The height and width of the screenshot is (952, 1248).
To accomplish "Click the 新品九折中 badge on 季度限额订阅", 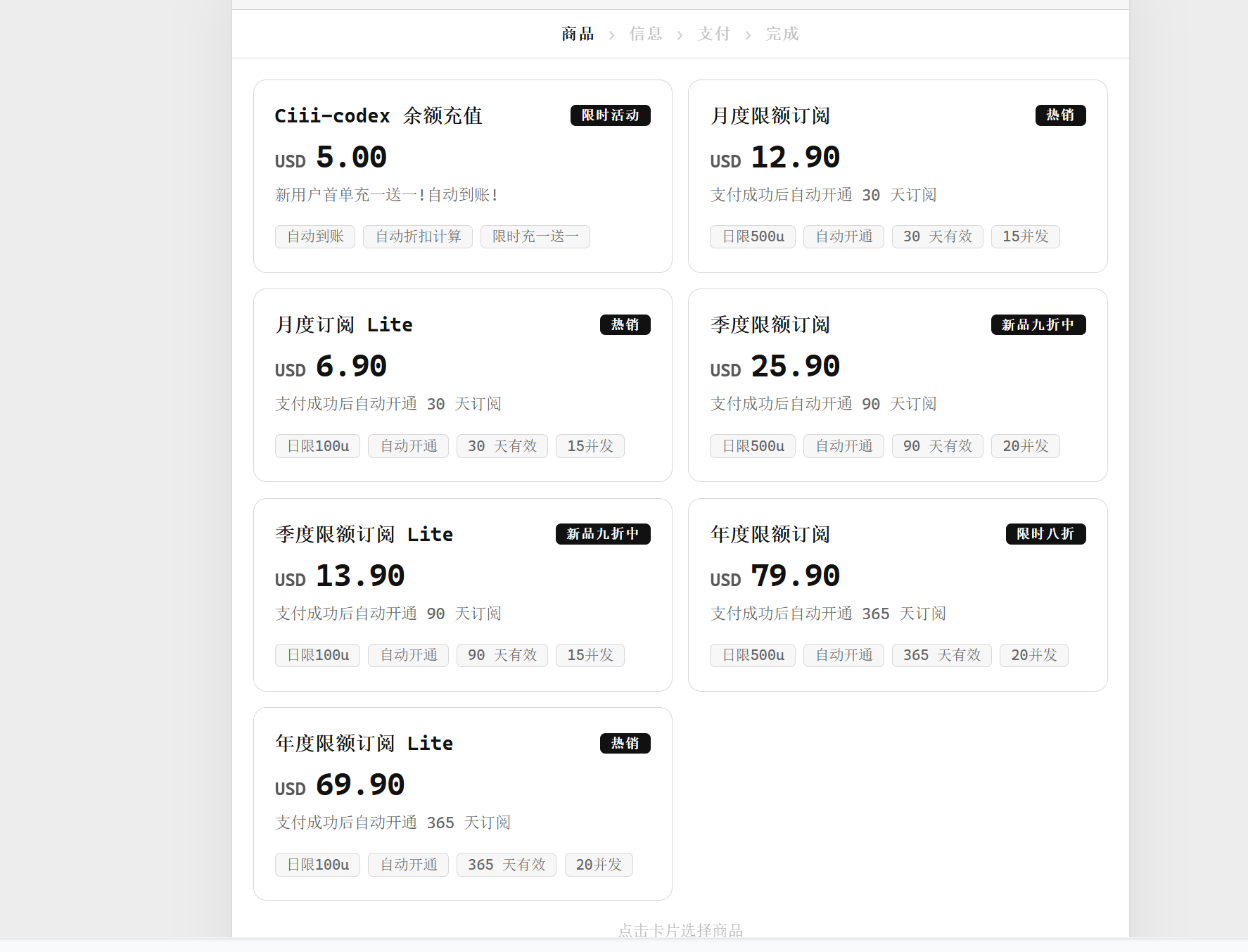I will [1038, 324].
